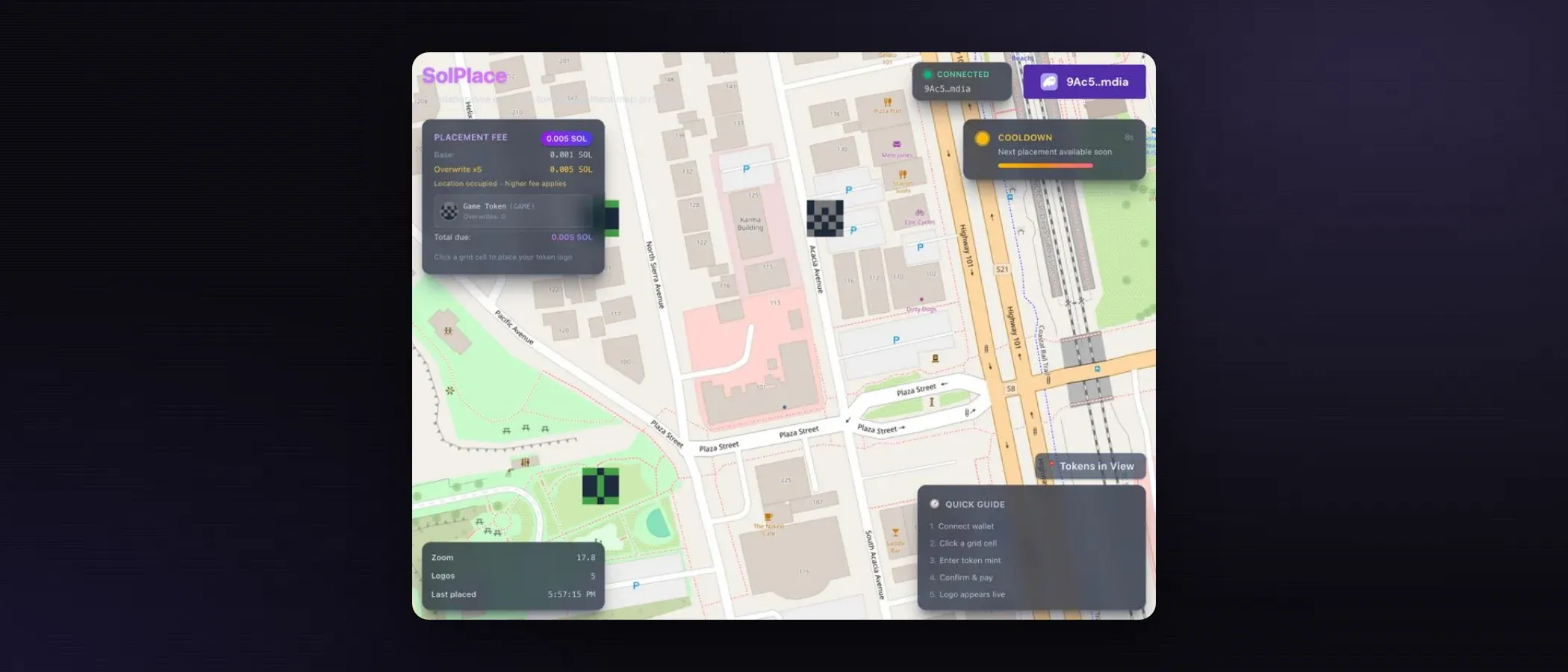
Task: Click the Epic Cycles bicycle icon
Action: (x=919, y=213)
